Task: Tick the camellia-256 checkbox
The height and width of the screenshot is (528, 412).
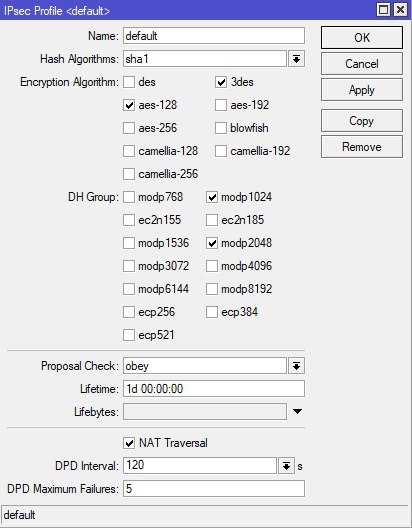Action: 129,174
